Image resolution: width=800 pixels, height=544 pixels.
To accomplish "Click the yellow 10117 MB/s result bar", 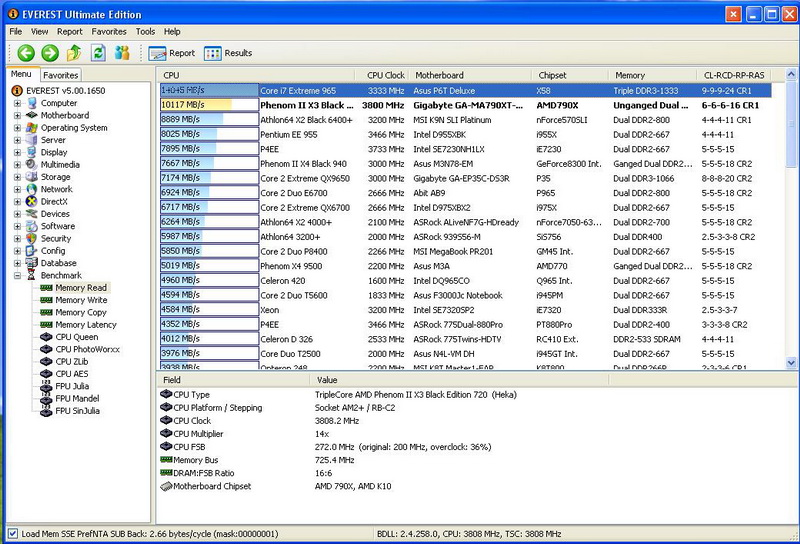I will click(x=196, y=104).
